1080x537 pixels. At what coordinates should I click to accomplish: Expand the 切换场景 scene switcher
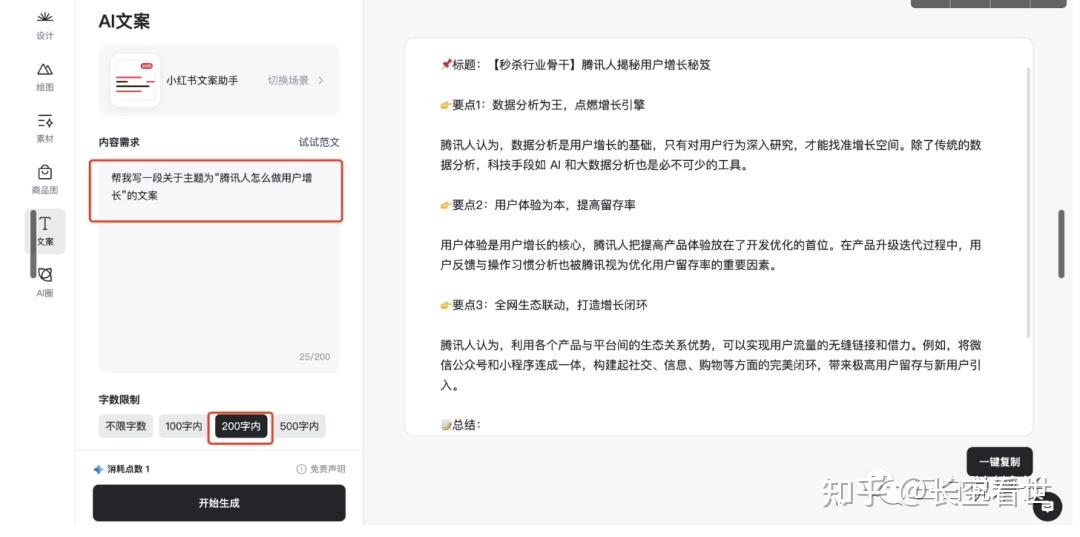click(x=295, y=80)
